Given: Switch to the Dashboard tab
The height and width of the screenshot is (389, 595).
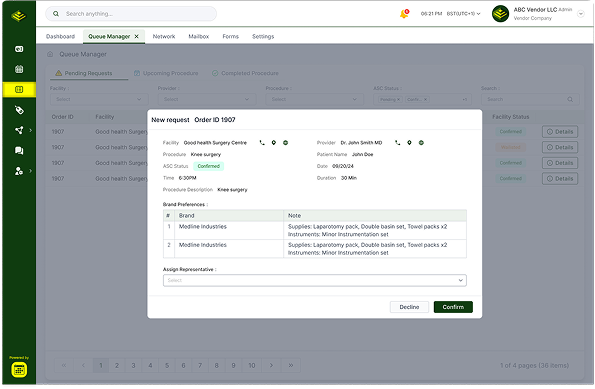Looking at the screenshot, I should click(x=60, y=36).
